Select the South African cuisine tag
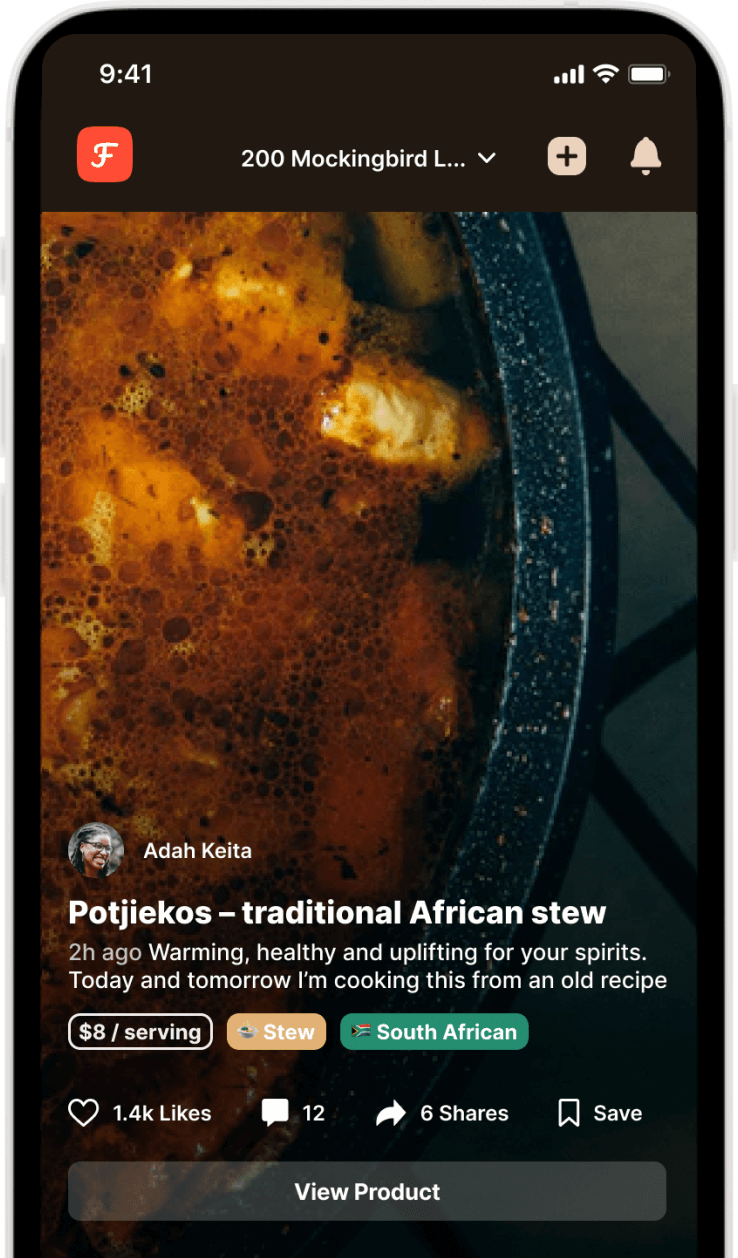Screen dimensions: 738x1258 [x=434, y=1032]
